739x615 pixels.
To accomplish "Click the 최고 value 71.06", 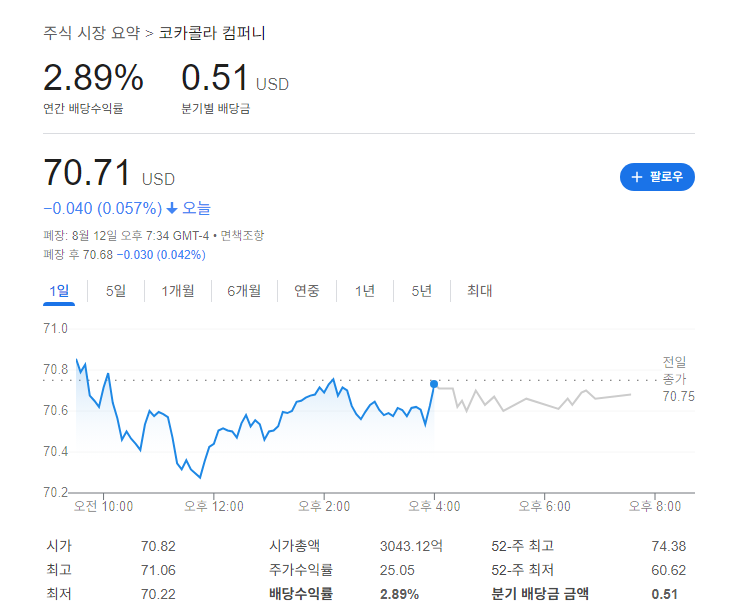I will click(158, 570).
